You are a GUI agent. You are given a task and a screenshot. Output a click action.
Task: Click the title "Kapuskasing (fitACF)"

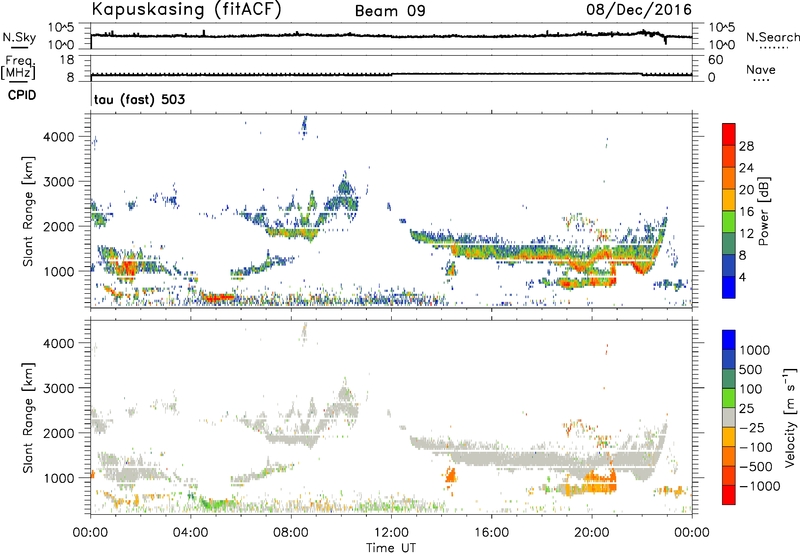(186, 9)
